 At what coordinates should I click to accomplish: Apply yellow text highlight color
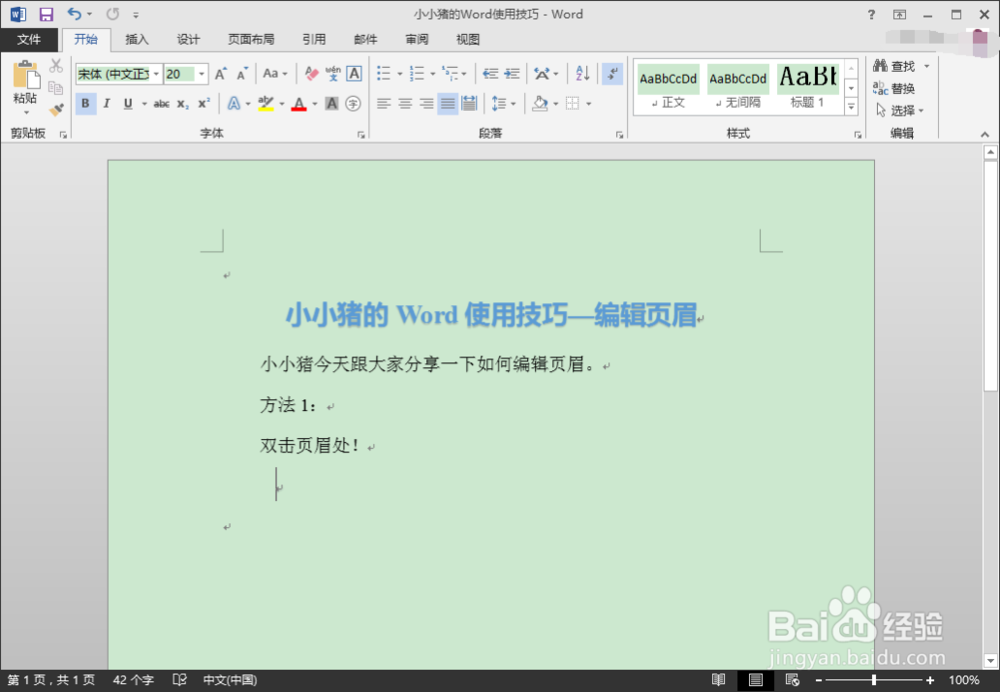click(266, 103)
